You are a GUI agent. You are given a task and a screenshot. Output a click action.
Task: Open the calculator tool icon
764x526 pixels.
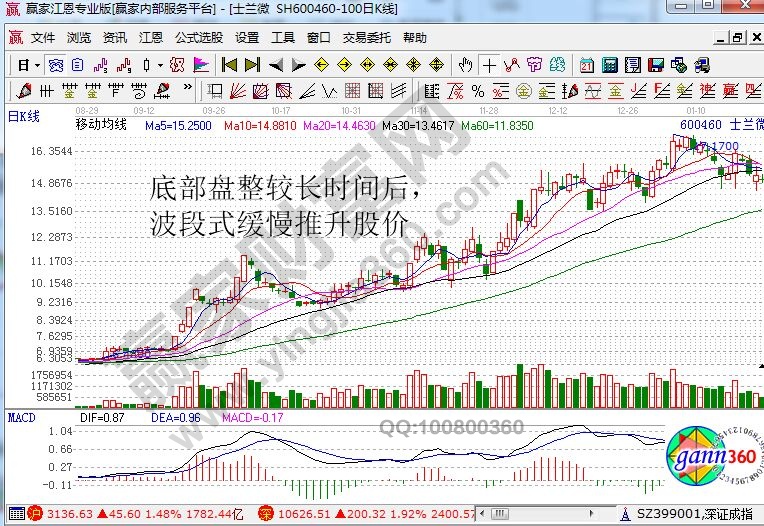point(609,65)
